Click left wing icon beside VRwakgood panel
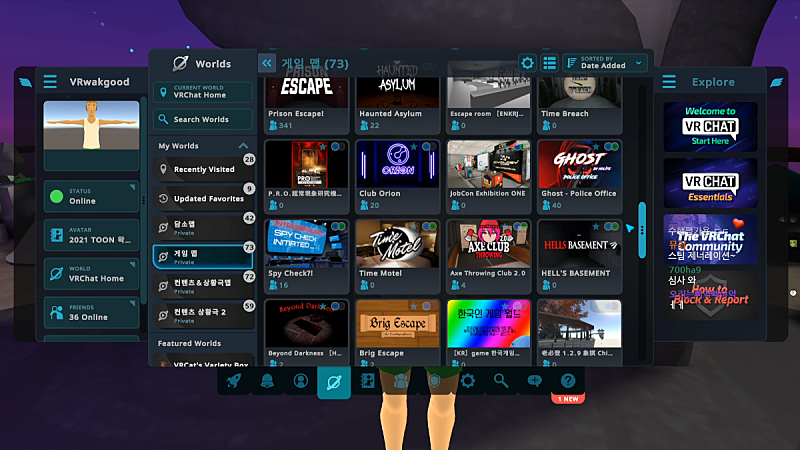This screenshot has height=450, width=800. pos(25,82)
